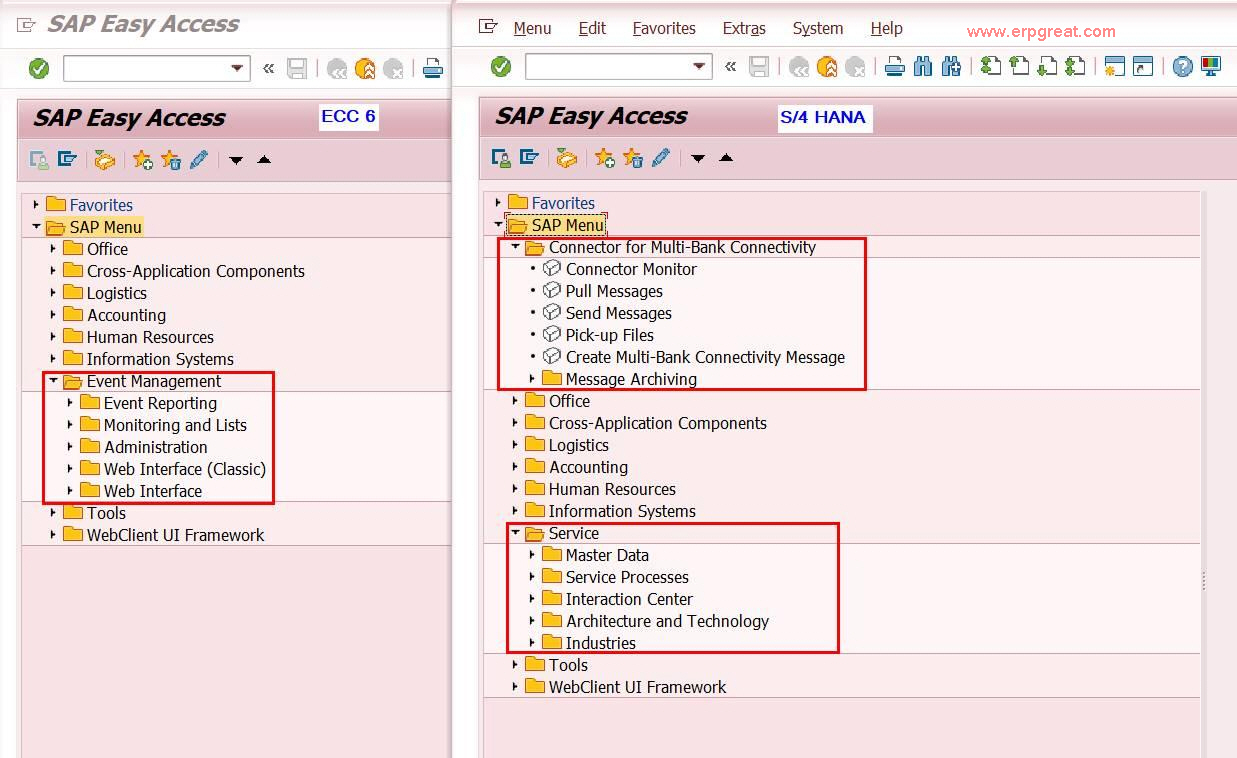Click Add to Favorites star in S/4 HANA
Screen dimensions: 1237x758
(605, 158)
